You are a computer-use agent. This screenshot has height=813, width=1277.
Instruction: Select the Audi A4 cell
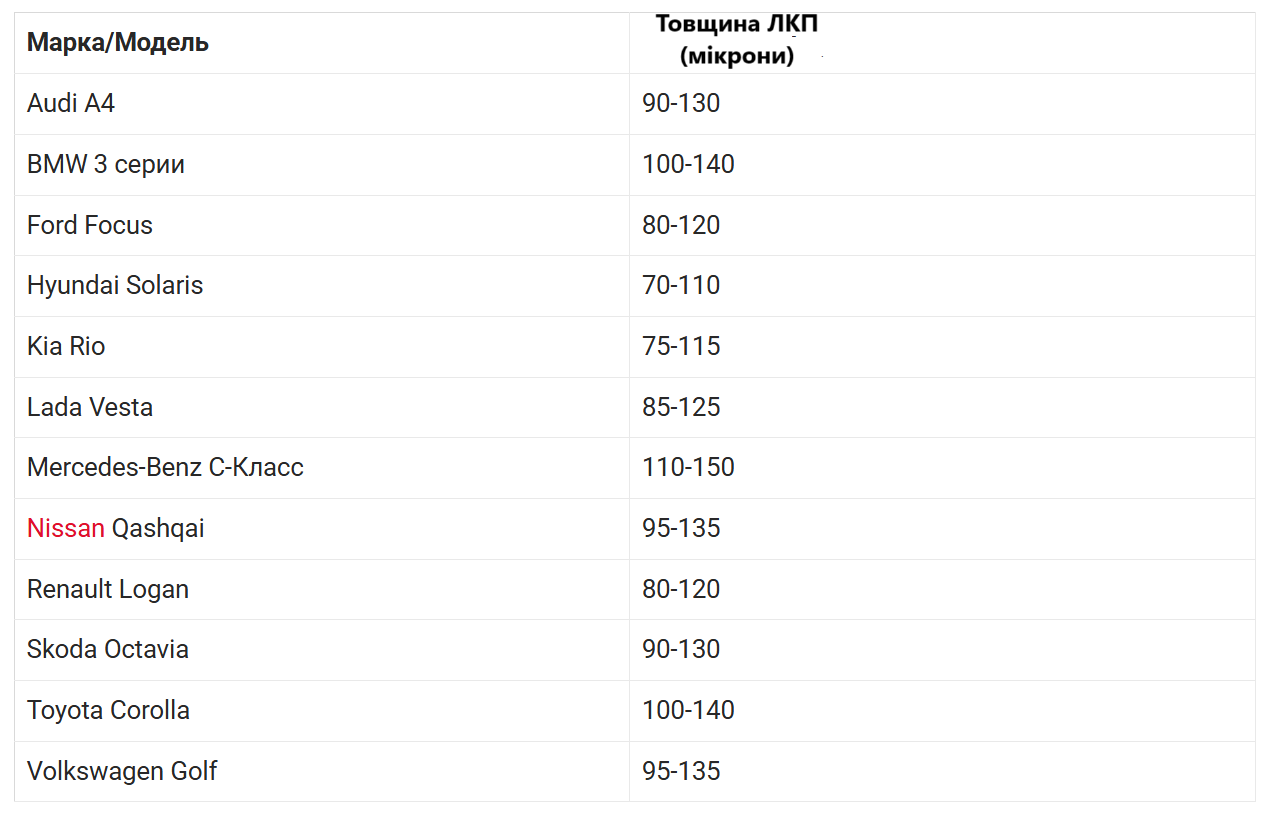(71, 103)
